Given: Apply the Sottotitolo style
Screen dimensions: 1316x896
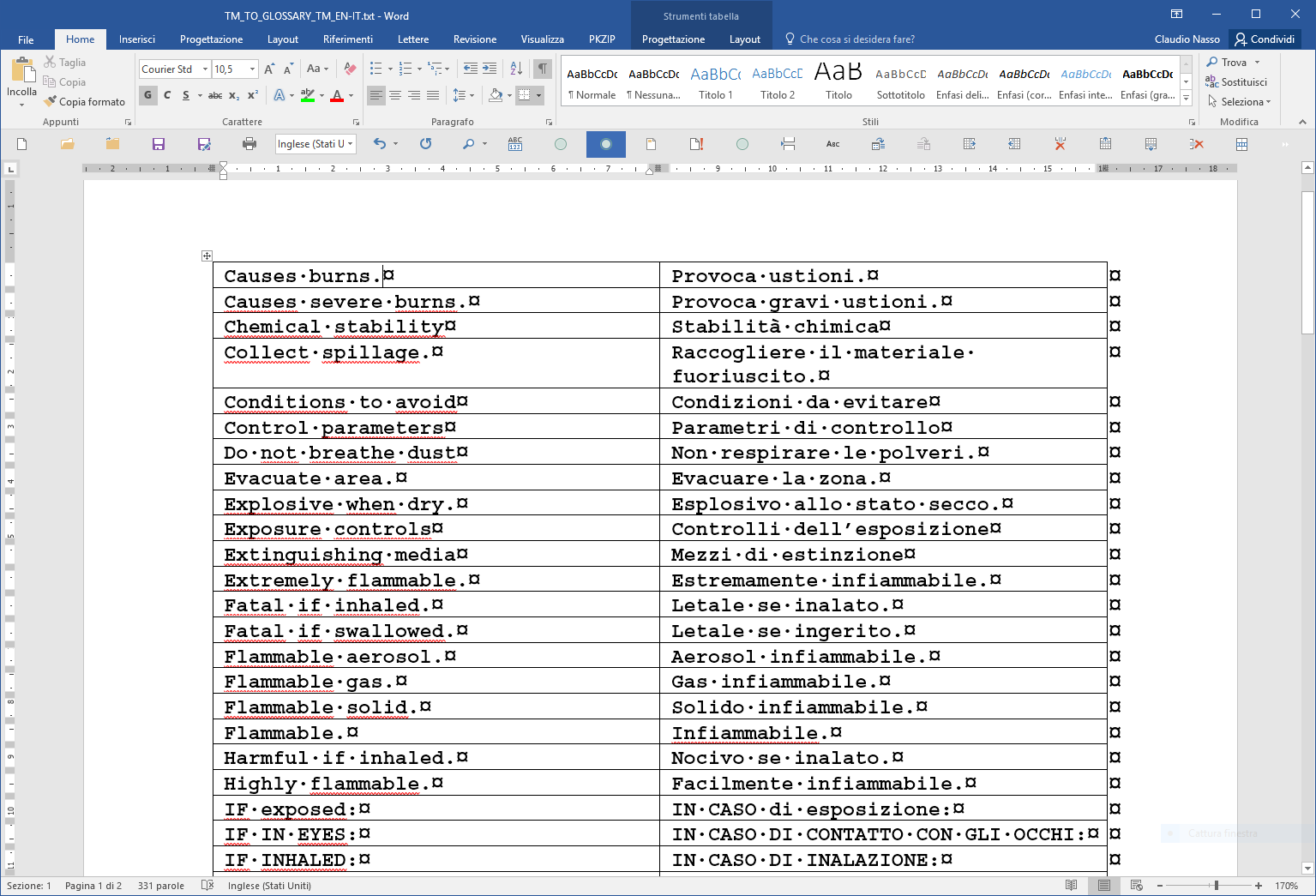Looking at the screenshot, I should click(900, 83).
